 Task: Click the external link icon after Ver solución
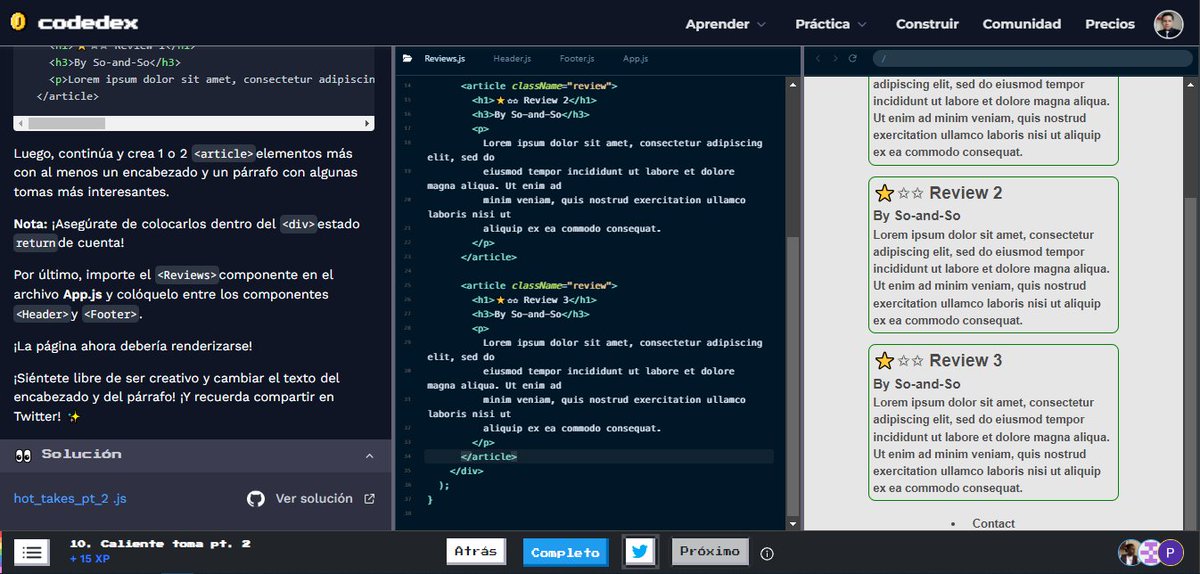[x=369, y=499]
